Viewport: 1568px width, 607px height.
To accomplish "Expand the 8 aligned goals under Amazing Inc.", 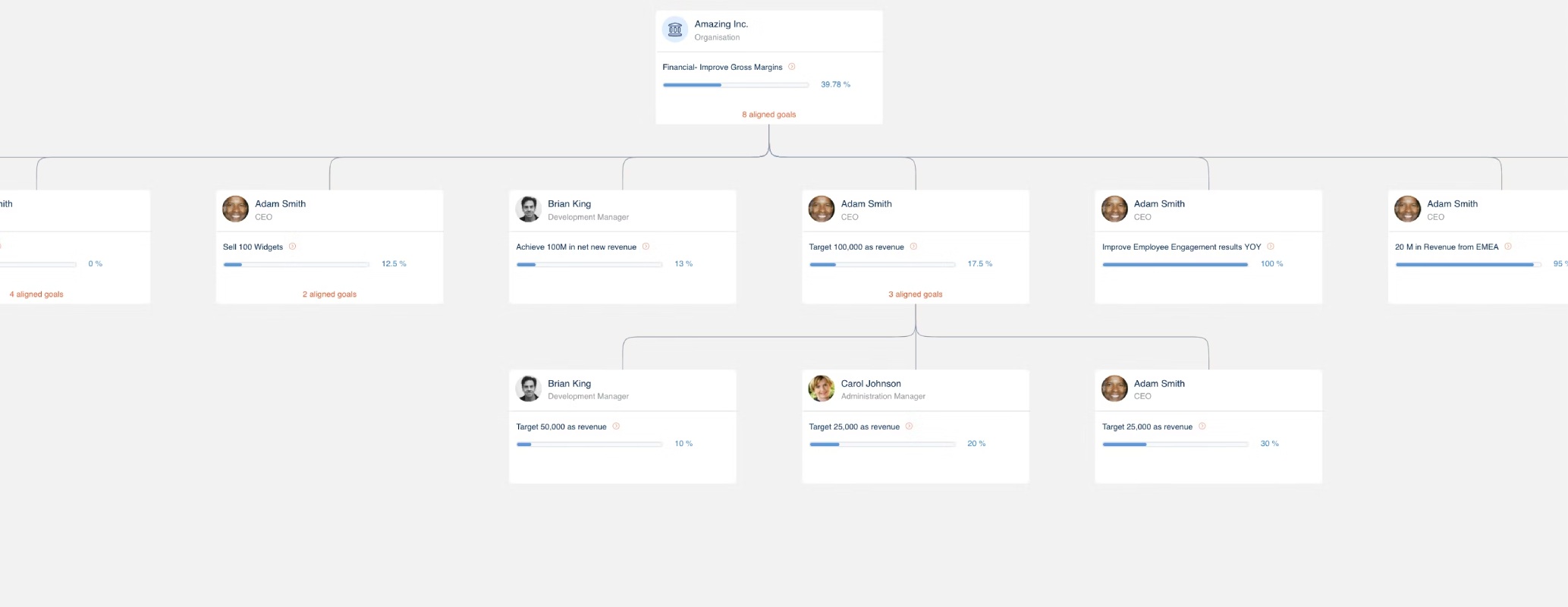I will coord(769,115).
